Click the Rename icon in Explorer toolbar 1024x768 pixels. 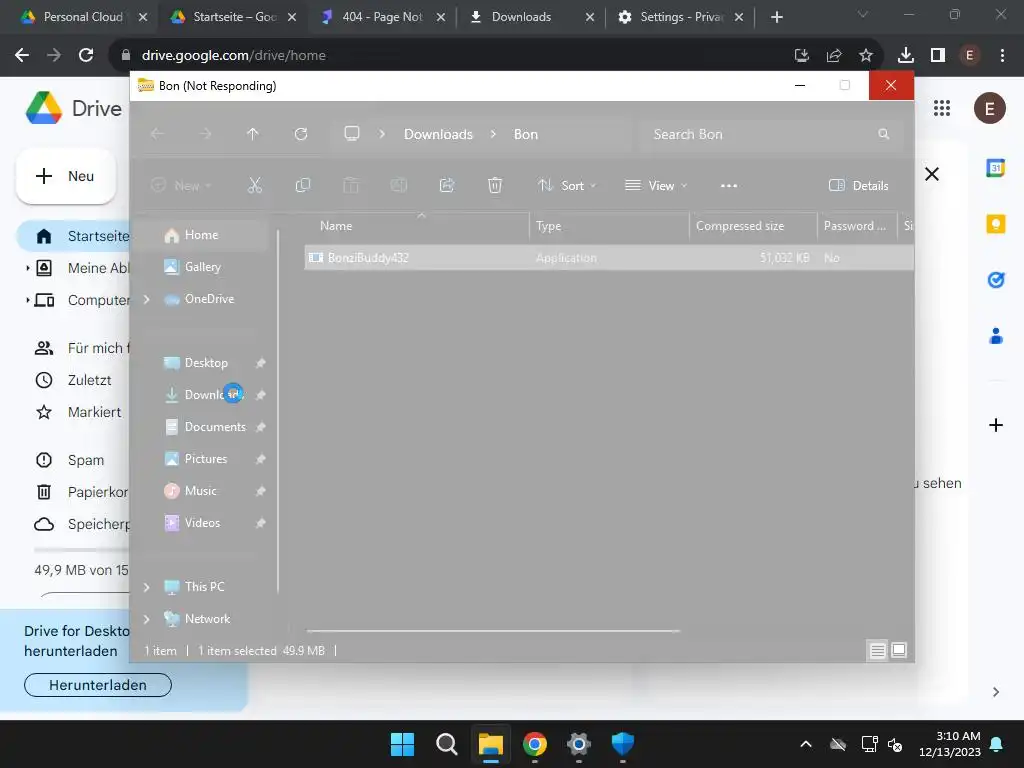[399, 185]
